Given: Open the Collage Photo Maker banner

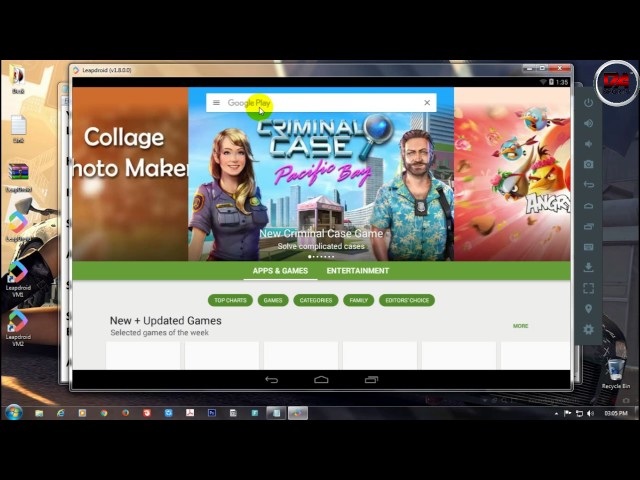Looking at the screenshot, I should coord(130,174).
